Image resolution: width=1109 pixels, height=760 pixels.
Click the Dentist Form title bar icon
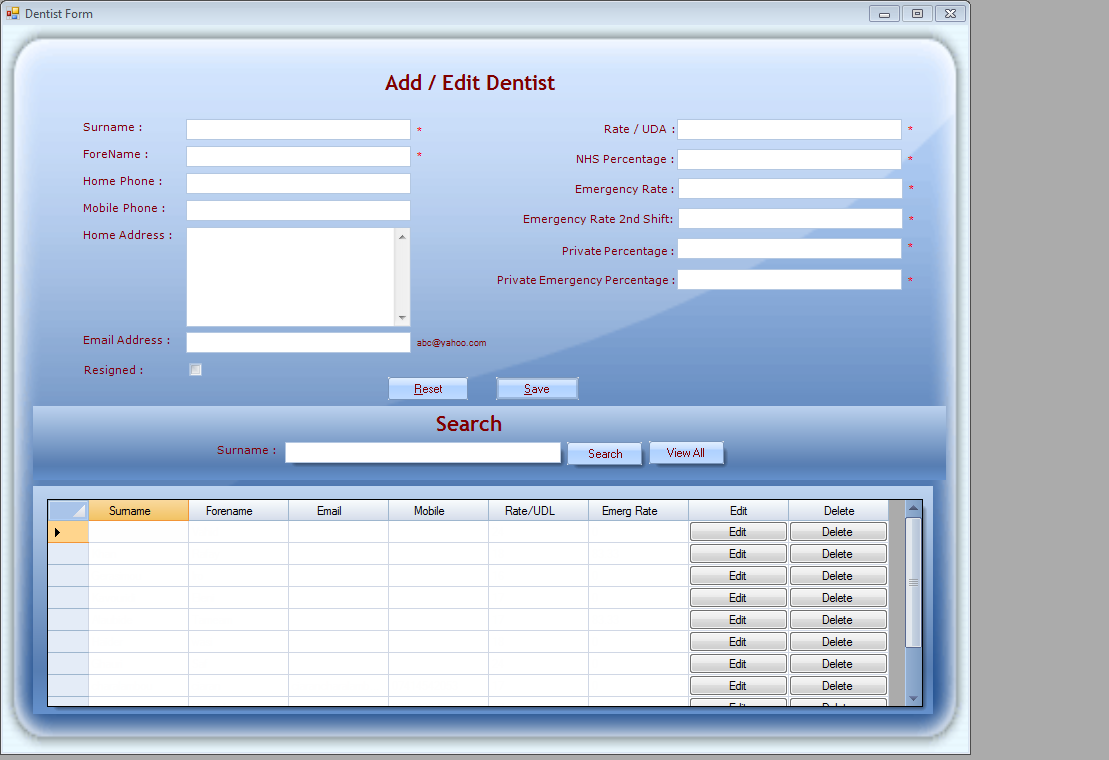[13, 13]
